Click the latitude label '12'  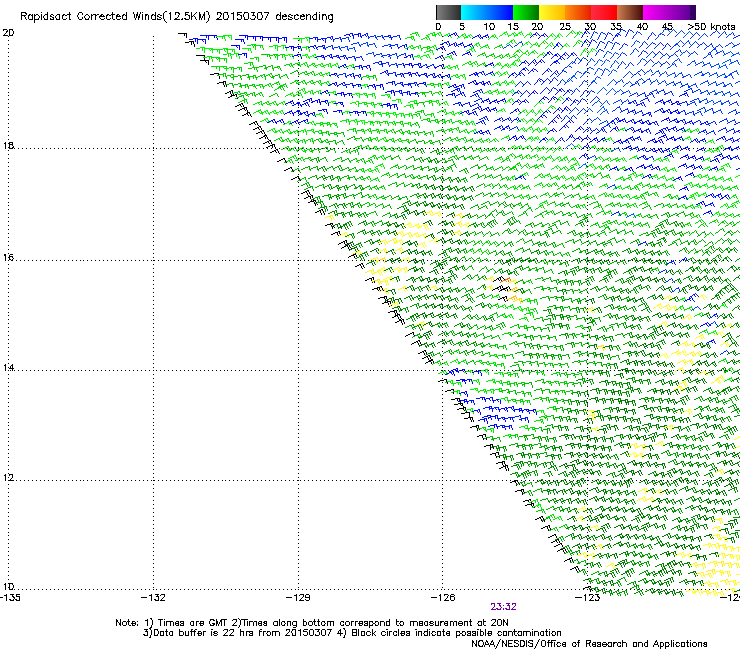coord(8,478)
